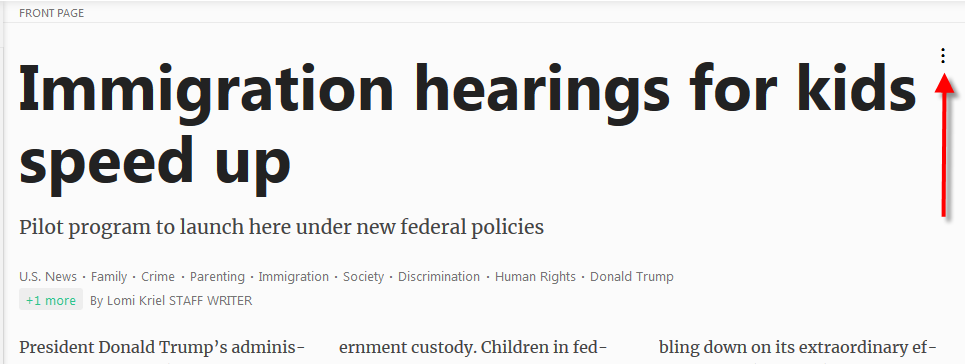Open the Immigration topic tag
The height and width of the screenshot is (364, 965).
pos(294,277)
